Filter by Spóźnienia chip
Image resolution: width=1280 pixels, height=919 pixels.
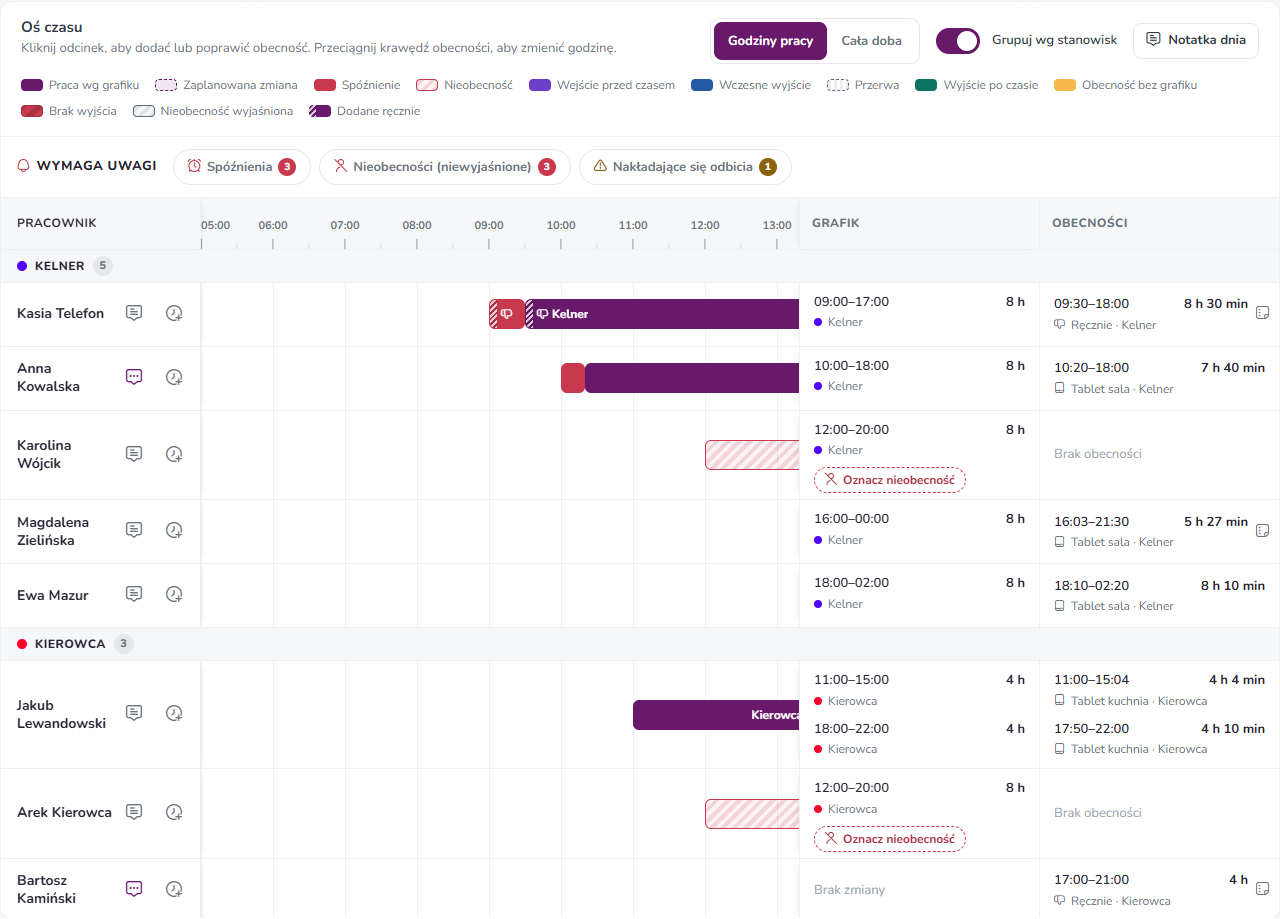coord(242,167)
